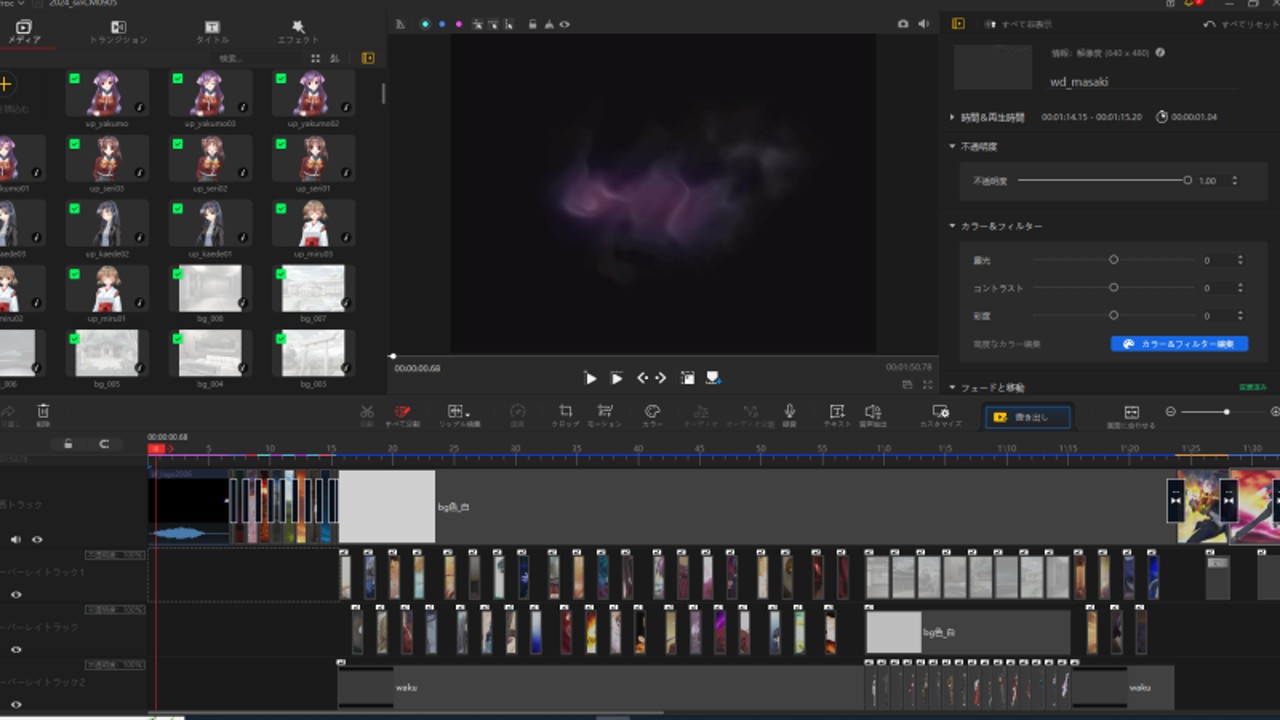Click the second play button in preview controls

[617, 378]
